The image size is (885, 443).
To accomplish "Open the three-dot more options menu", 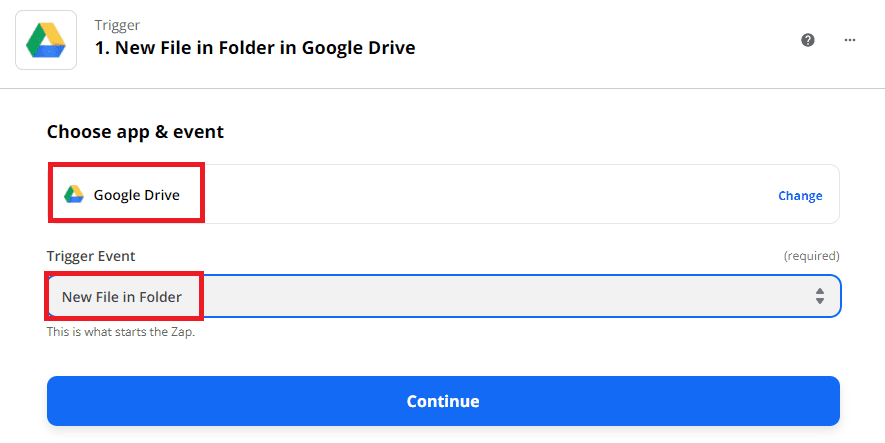I will (850, 40).
